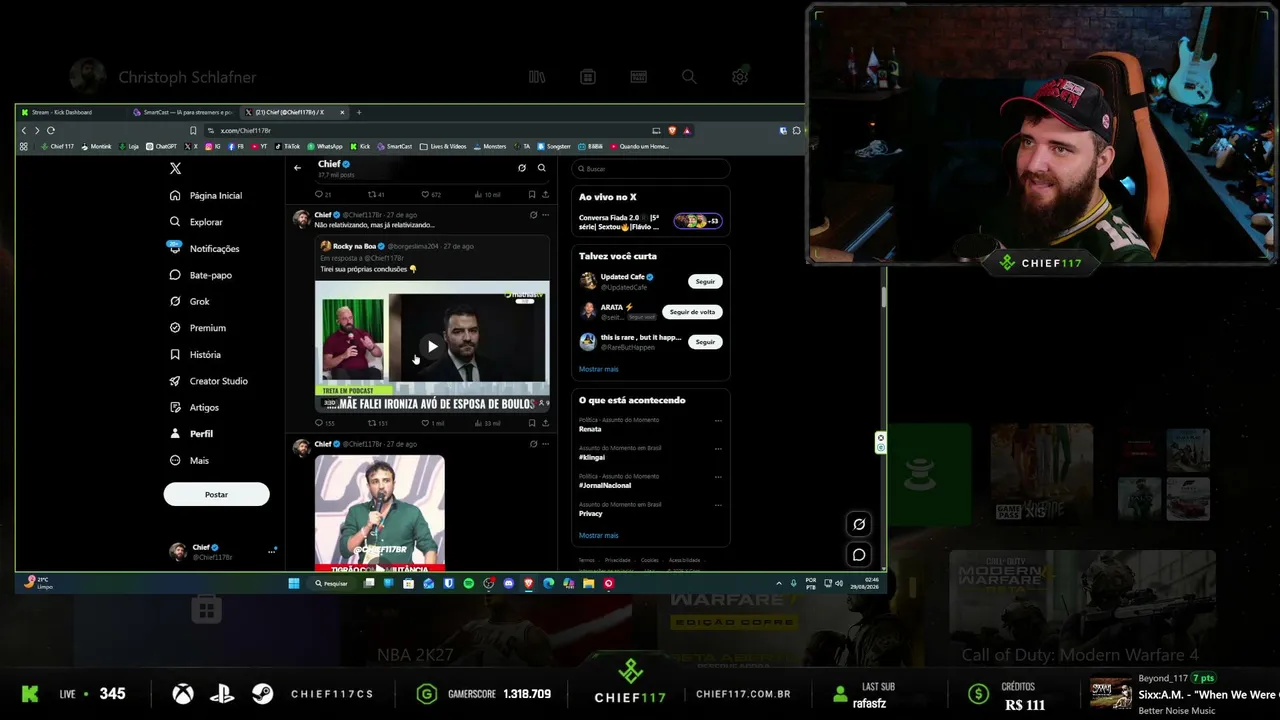Click the Grok icon in profile header

click(522, 168)
